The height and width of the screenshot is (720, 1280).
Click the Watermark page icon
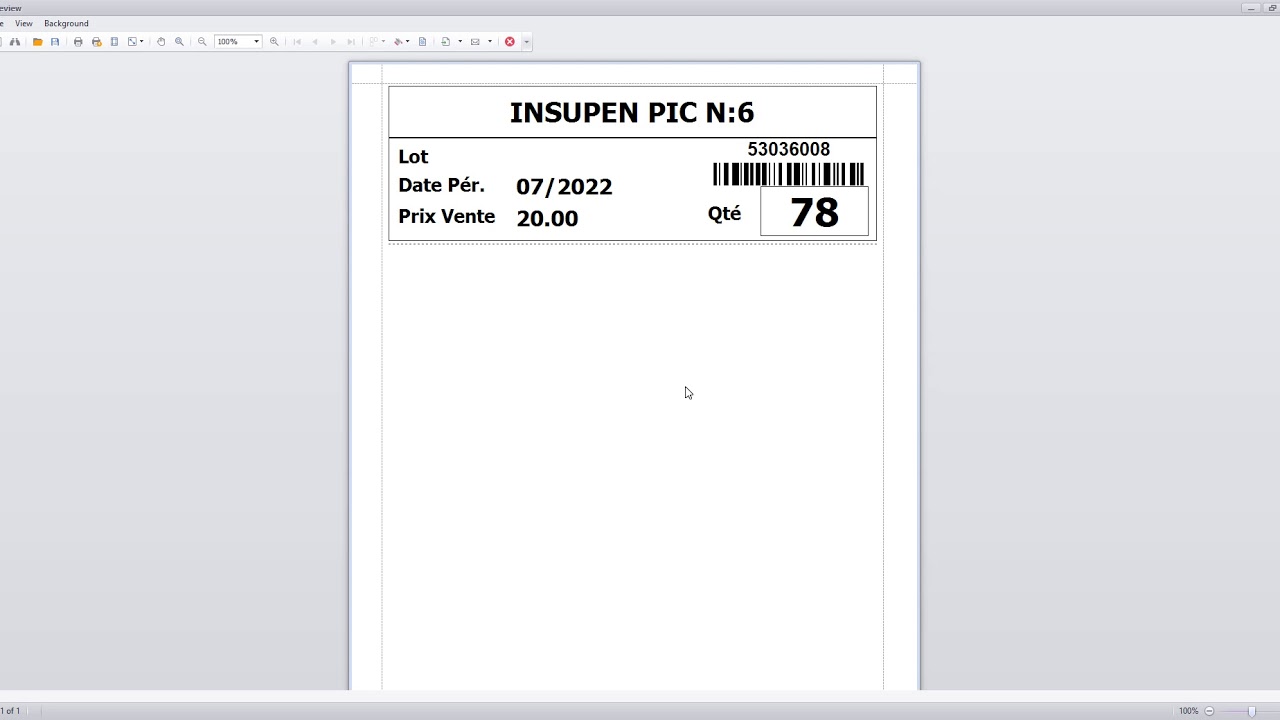click(422, 42)
